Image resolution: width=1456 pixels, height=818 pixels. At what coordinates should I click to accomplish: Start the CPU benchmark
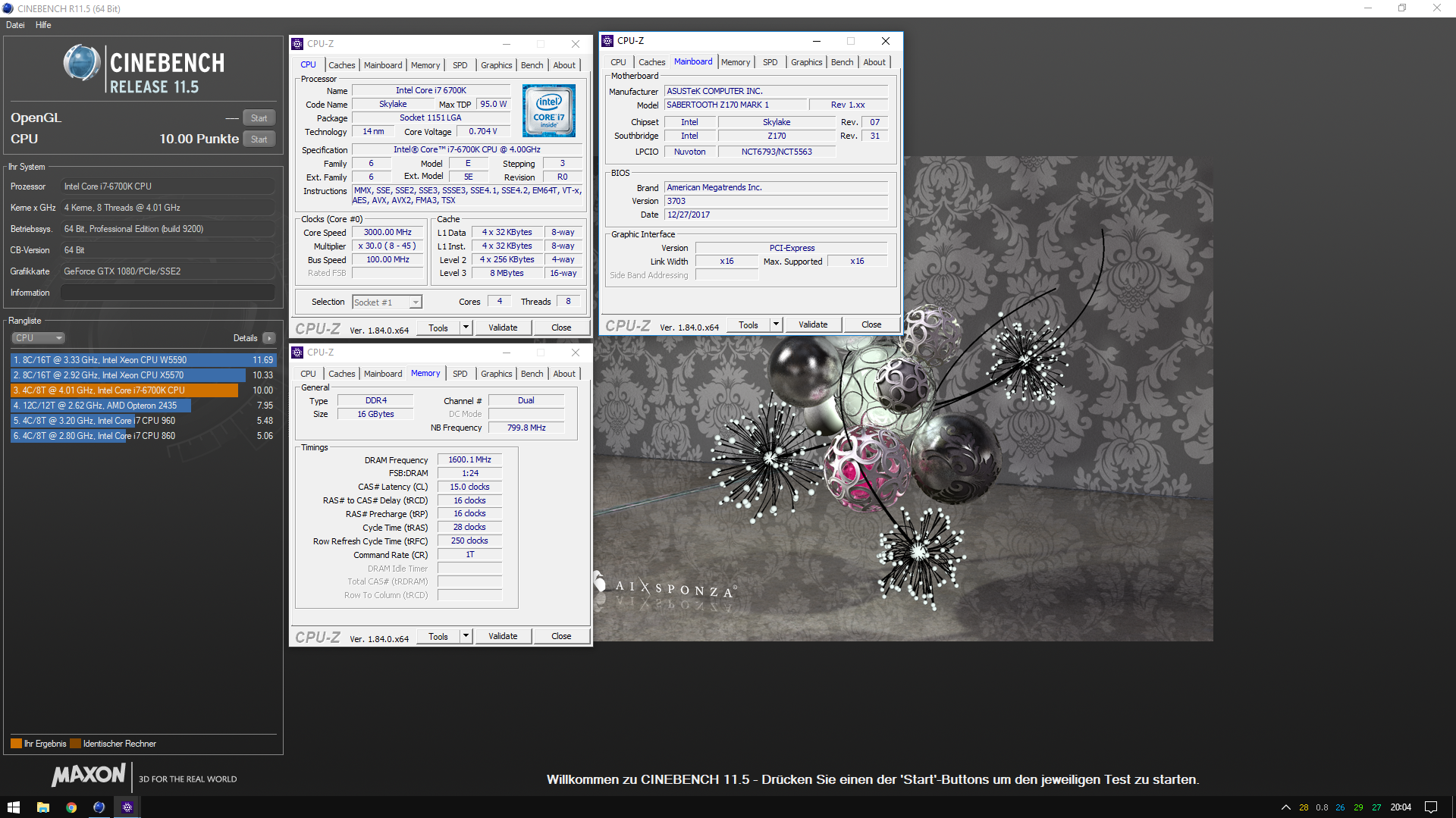(x=259, y=139)
